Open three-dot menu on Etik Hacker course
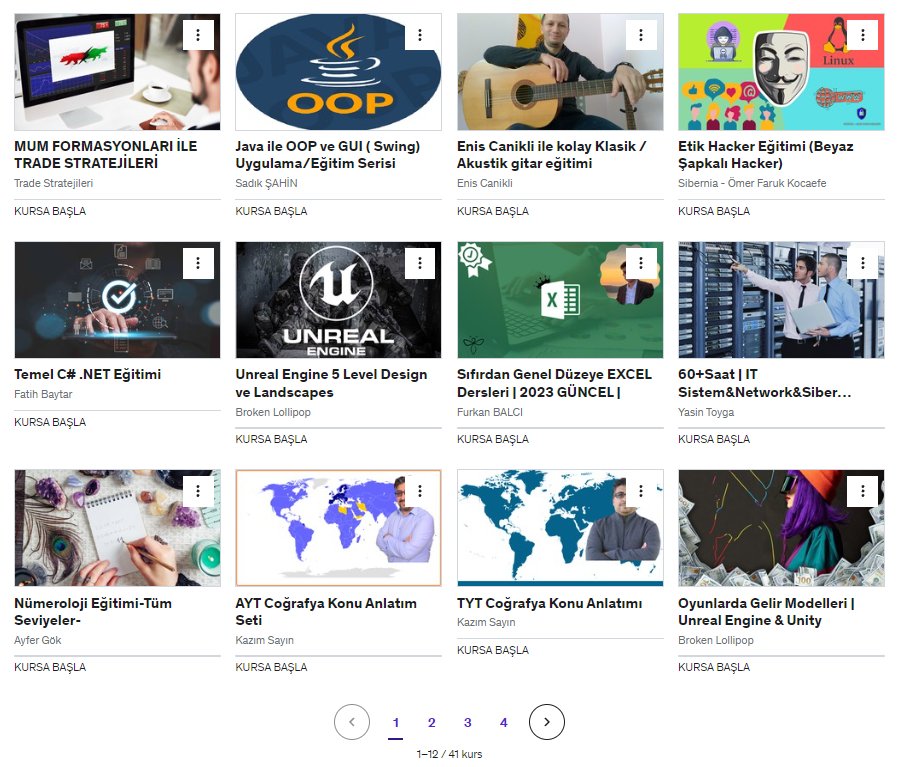Image resolution: width=897 pixels, height=767 pixels. click(863, 35)
